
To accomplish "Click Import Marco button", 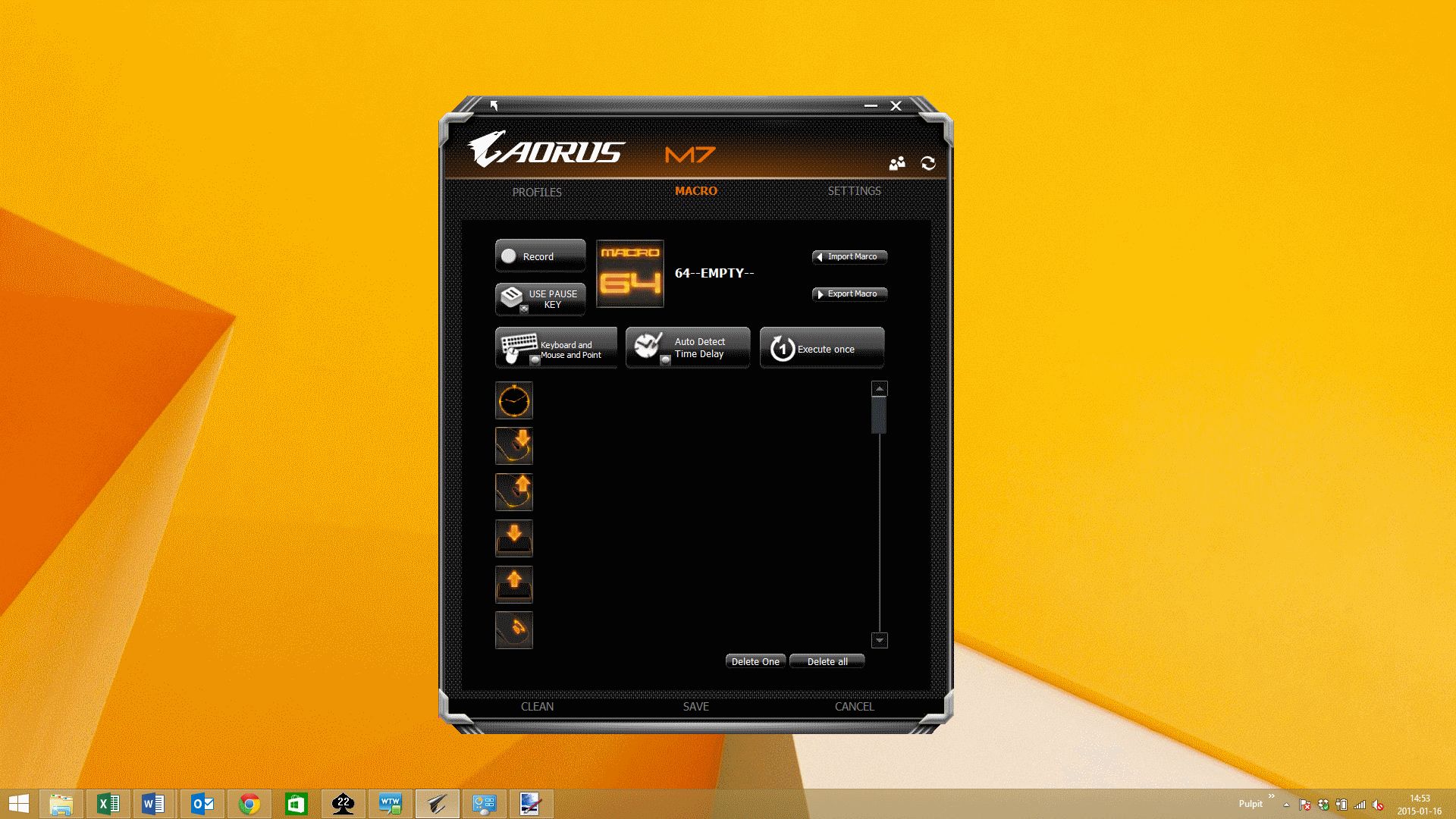I will point(849,256).
